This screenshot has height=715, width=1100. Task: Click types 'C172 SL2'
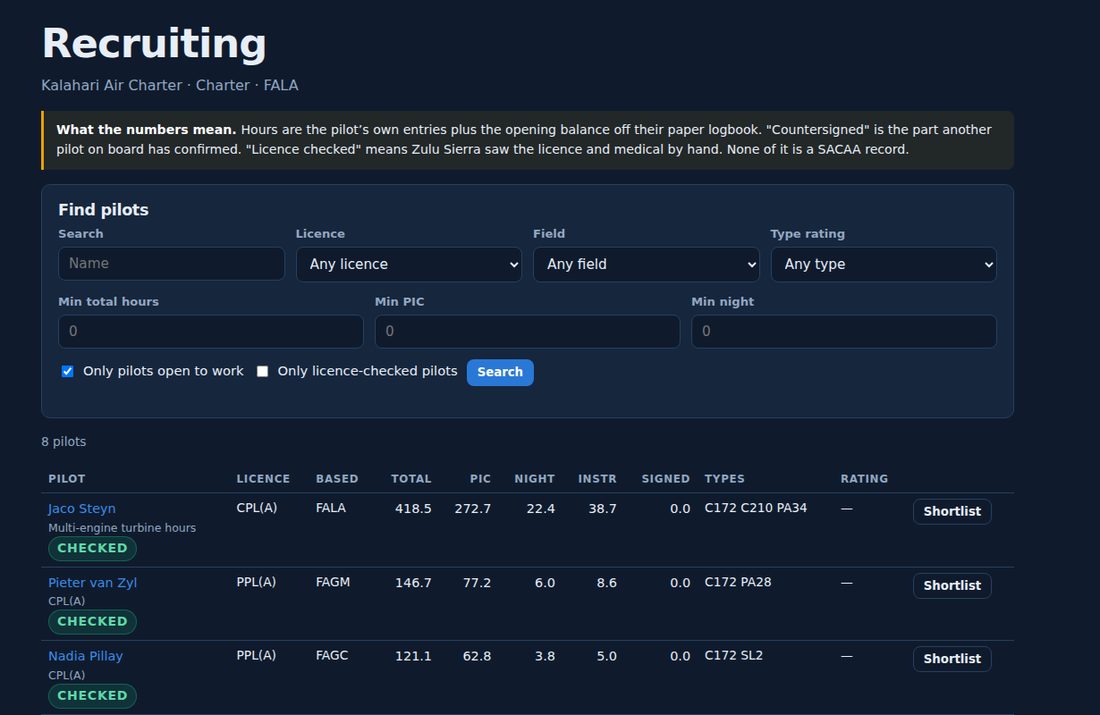pyautogui.click(x=734, y=655)
